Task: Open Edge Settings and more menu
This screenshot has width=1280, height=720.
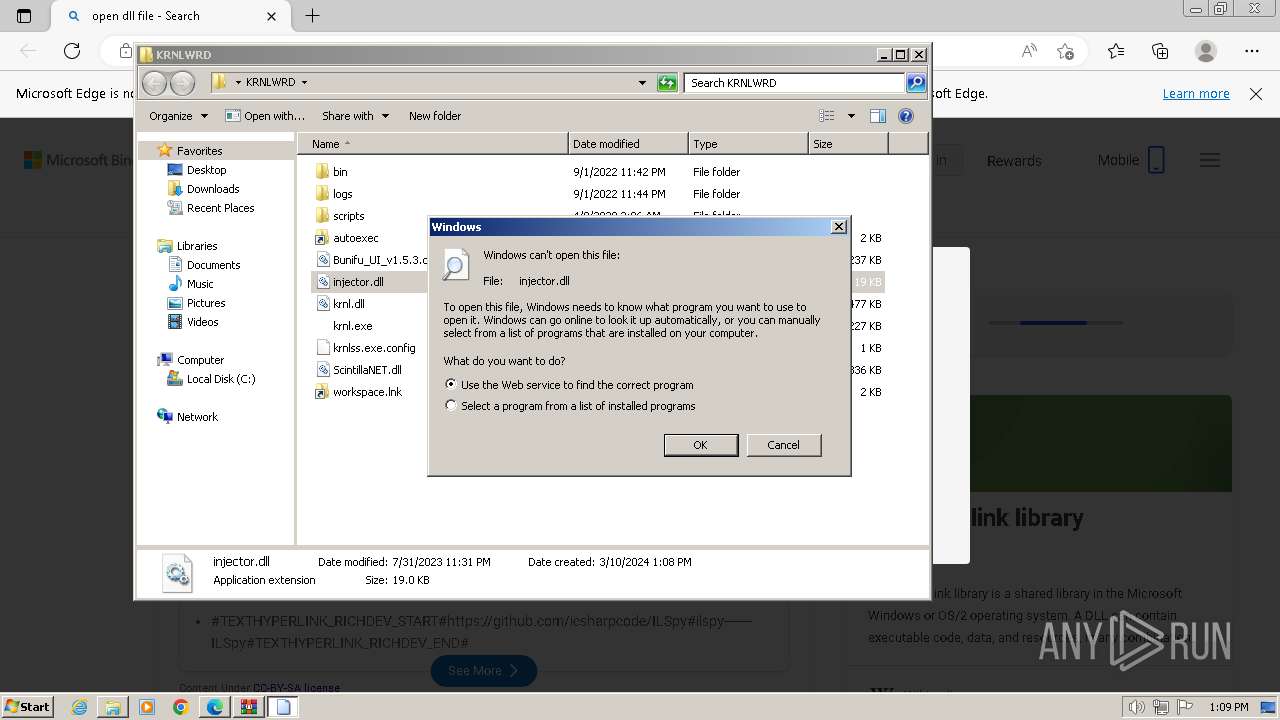Action: point(1252,51)
